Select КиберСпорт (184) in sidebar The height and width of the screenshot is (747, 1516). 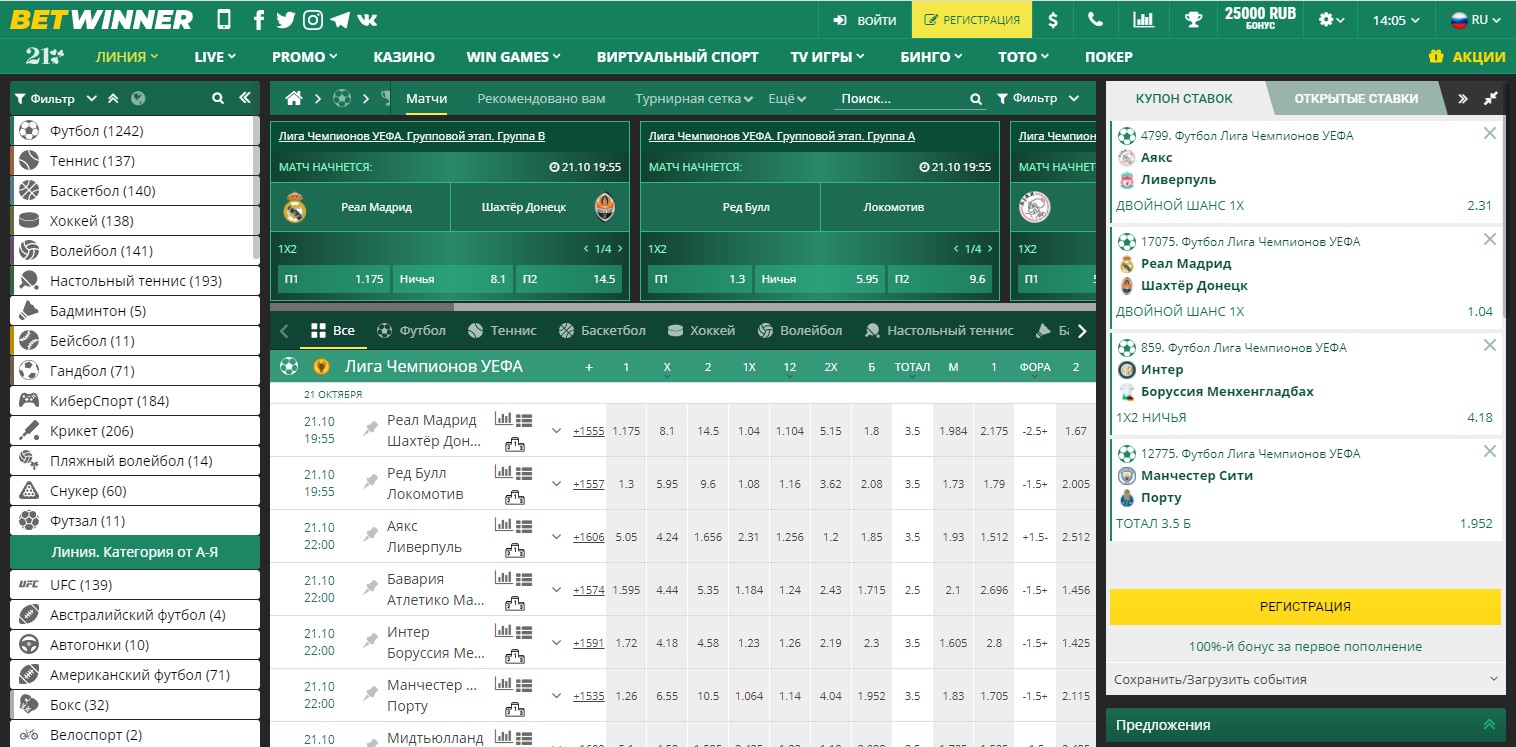(136, 400)
